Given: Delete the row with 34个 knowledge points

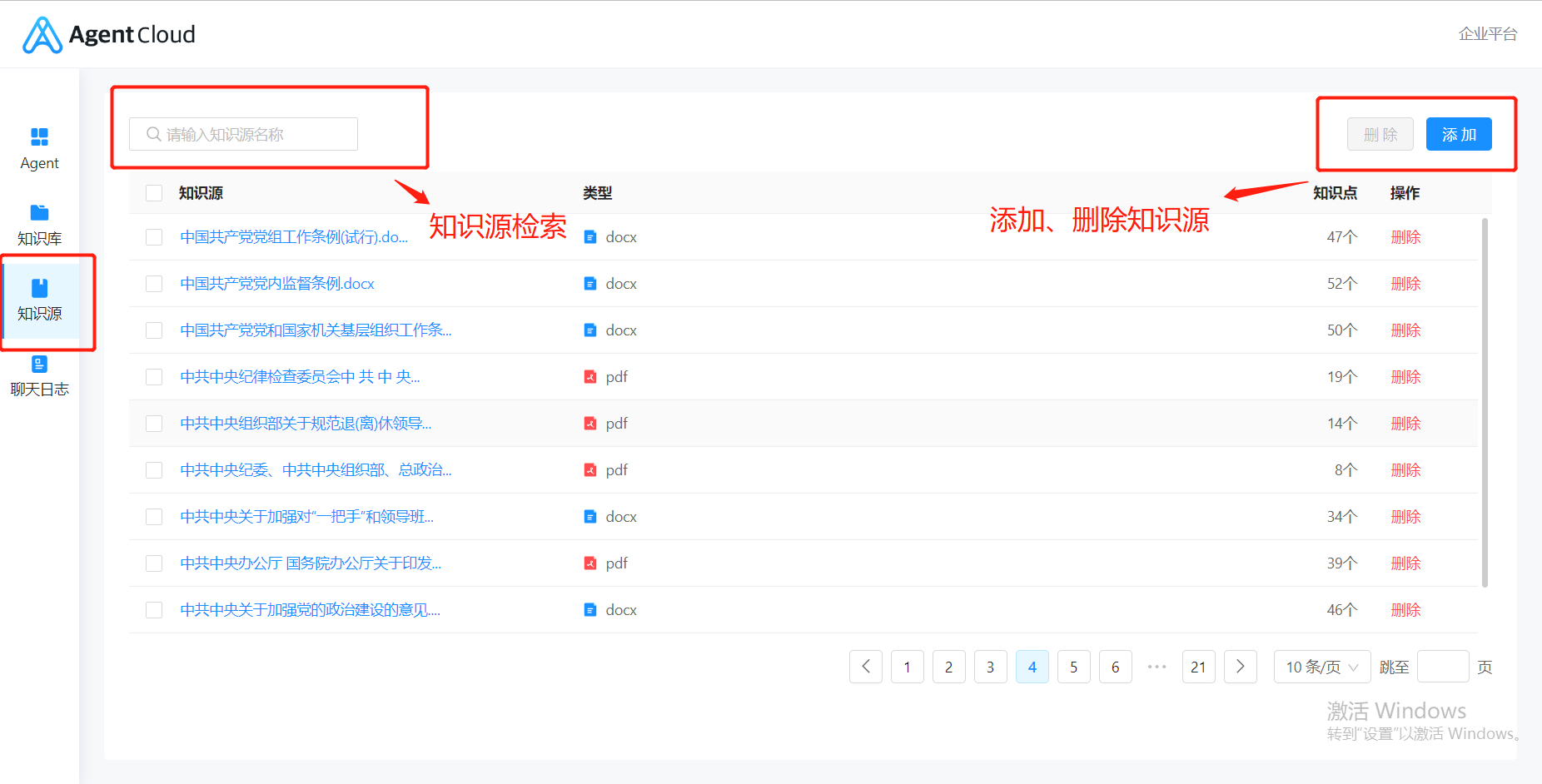Looking at the screenshot, I should [1405, 517].
